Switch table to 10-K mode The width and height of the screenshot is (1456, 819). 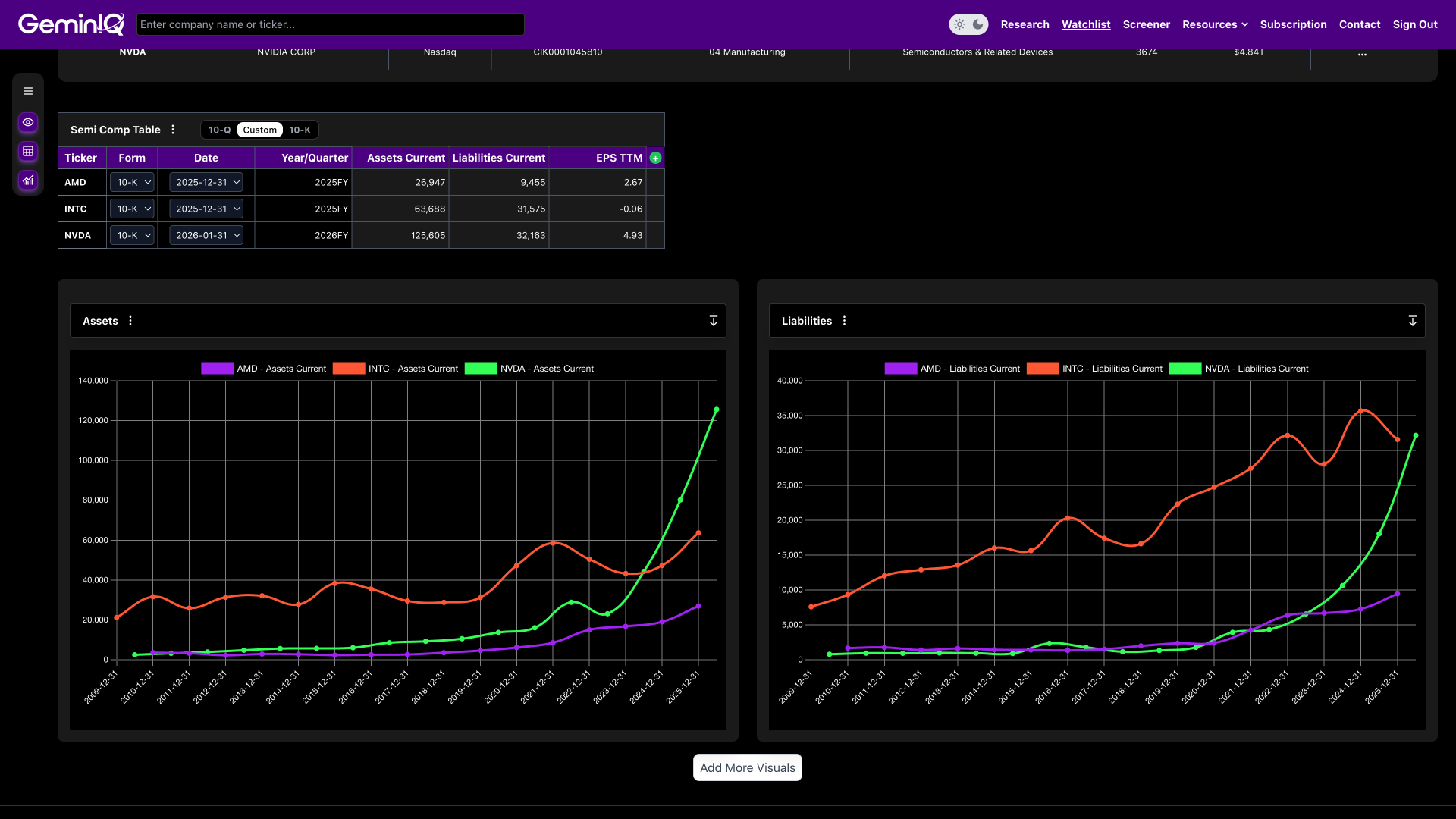(x=300, y=130)
